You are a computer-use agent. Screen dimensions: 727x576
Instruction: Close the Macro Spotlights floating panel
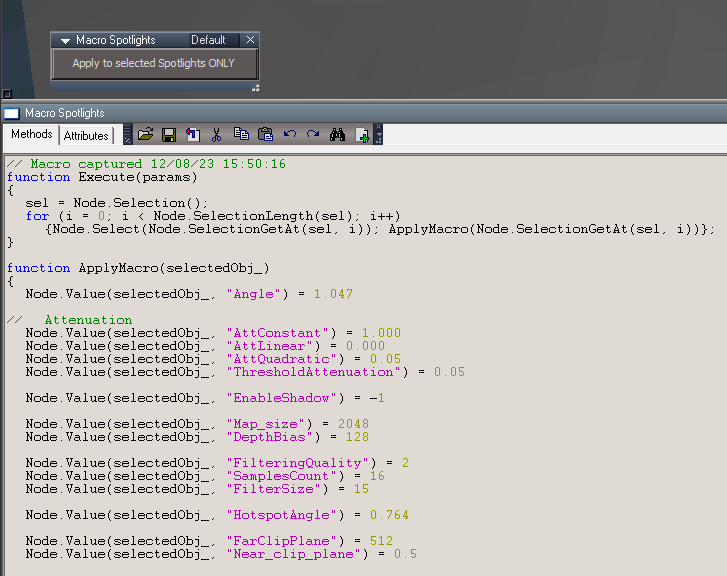pyautogui.click(x=250, y=40)
